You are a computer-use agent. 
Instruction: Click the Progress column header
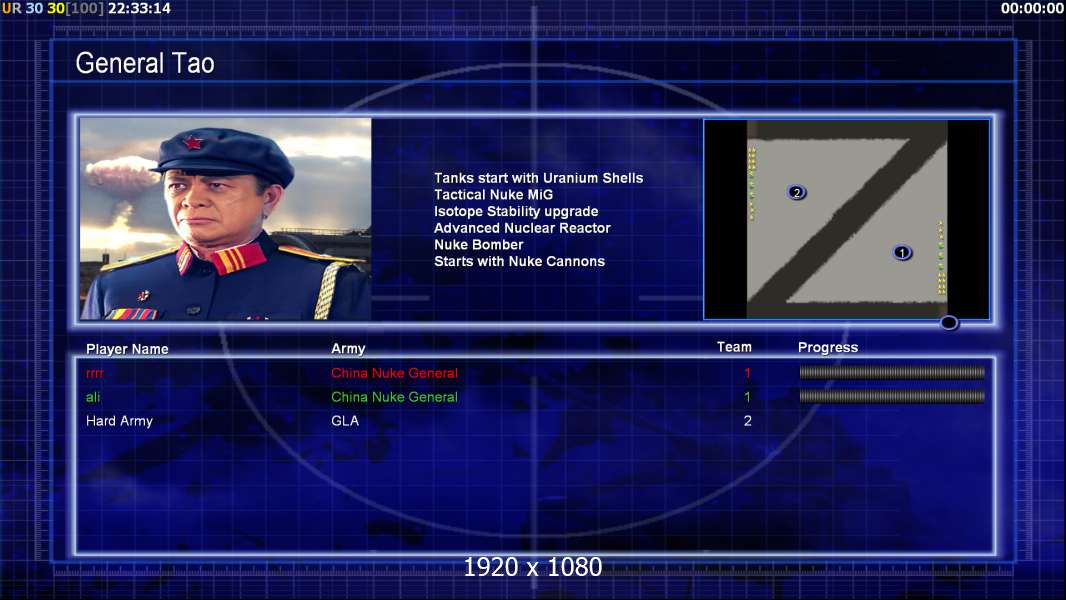tap(827, 348)
